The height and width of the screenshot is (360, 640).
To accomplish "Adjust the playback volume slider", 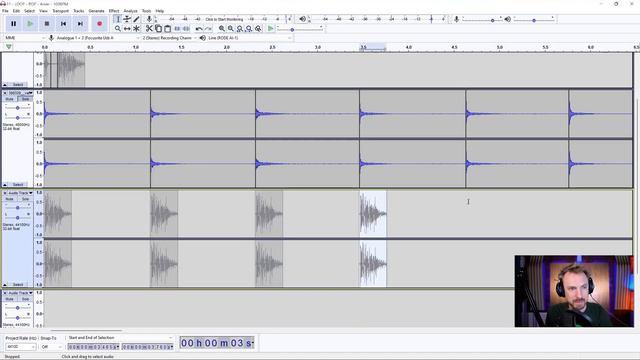I will click(534, 20).
